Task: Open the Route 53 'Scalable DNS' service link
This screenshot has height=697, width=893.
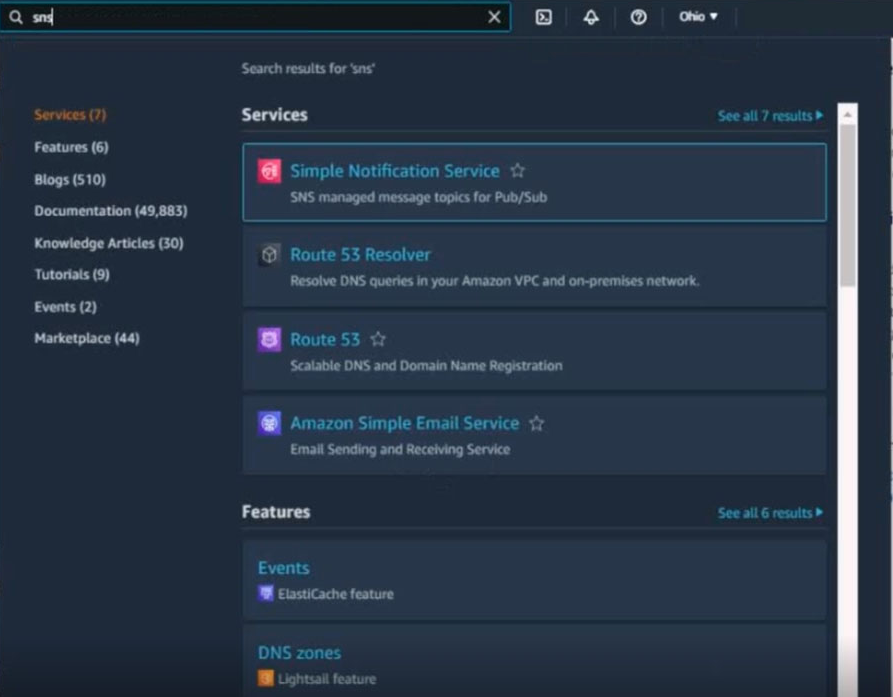Action: pos(325,339)
